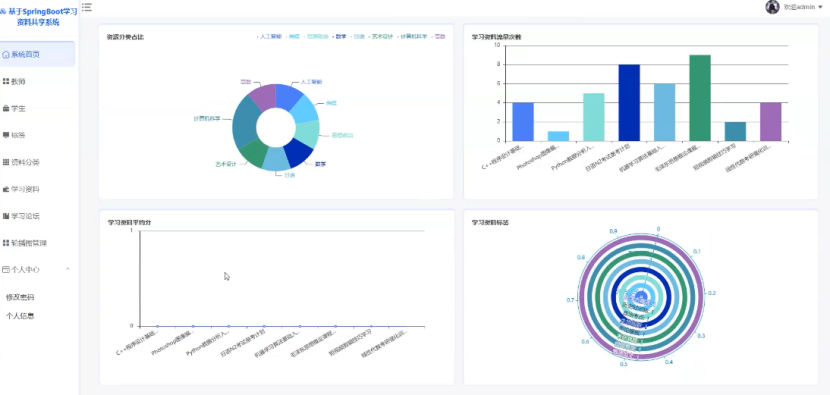Screen dimensions: 830x395
Task: Open the 学习资料 menu item
Action: tap(37, 189)
